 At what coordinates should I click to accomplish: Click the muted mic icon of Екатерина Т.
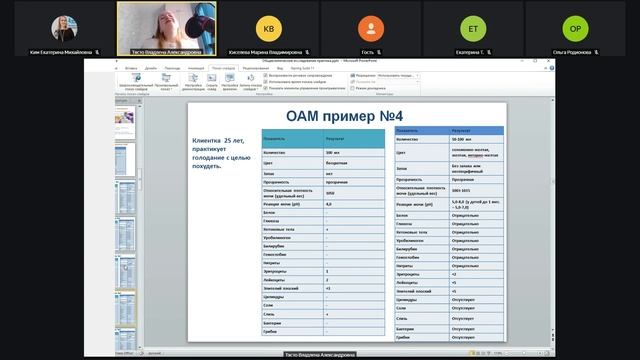tap(489, 52)
